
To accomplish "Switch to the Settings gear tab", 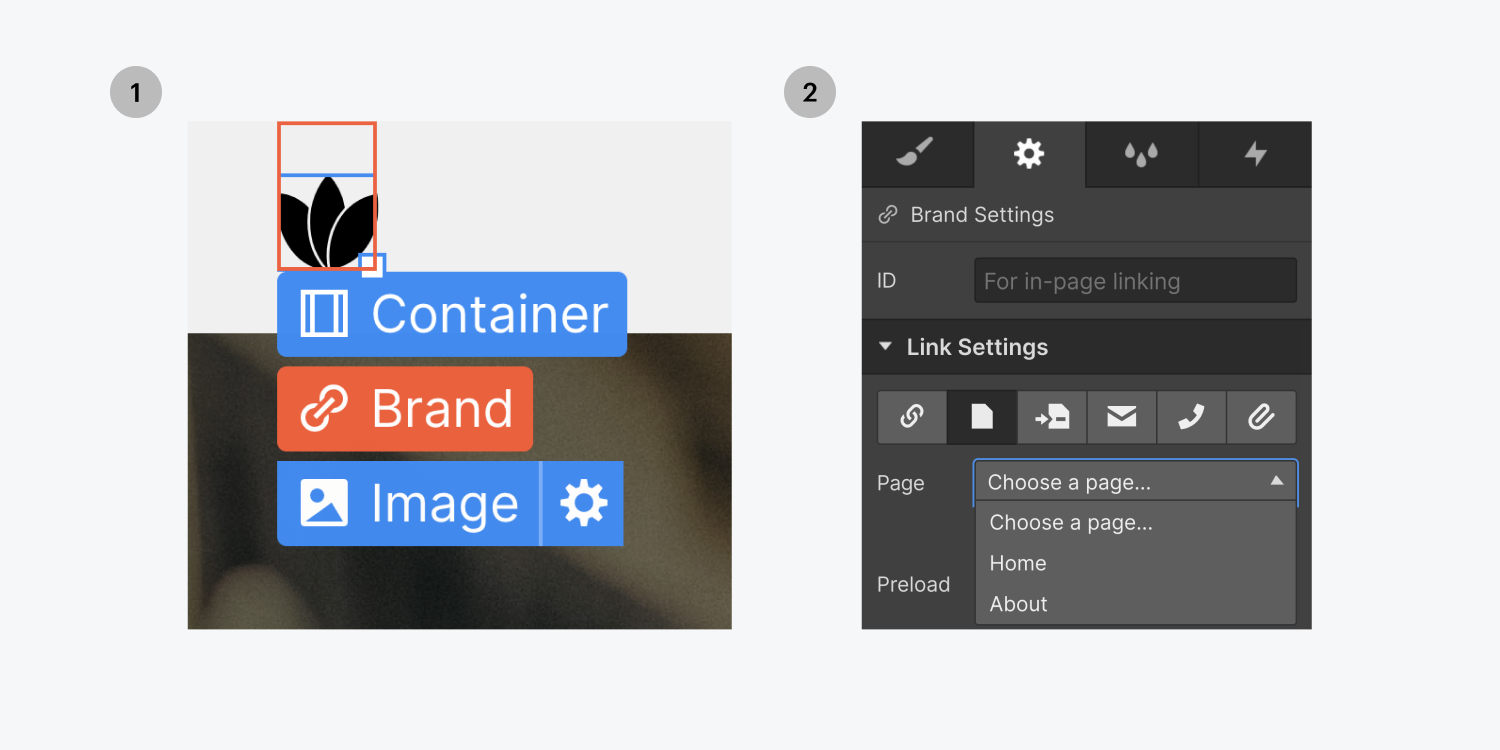I will [1029, 154].
